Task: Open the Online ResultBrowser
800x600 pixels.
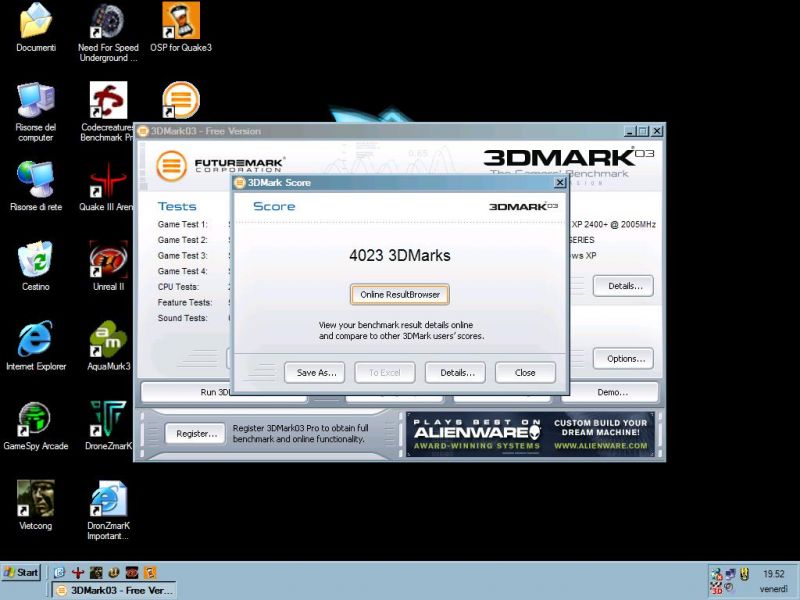Action: click(399, 294)
